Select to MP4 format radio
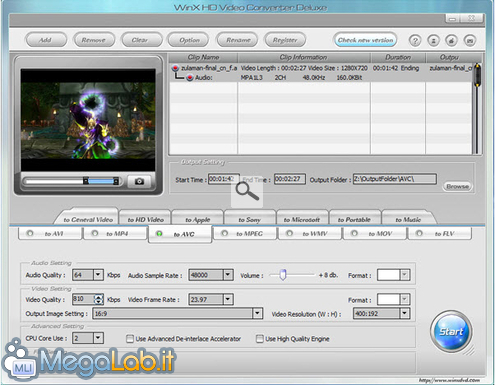495x385 pixels. click(x=95, y=233)
